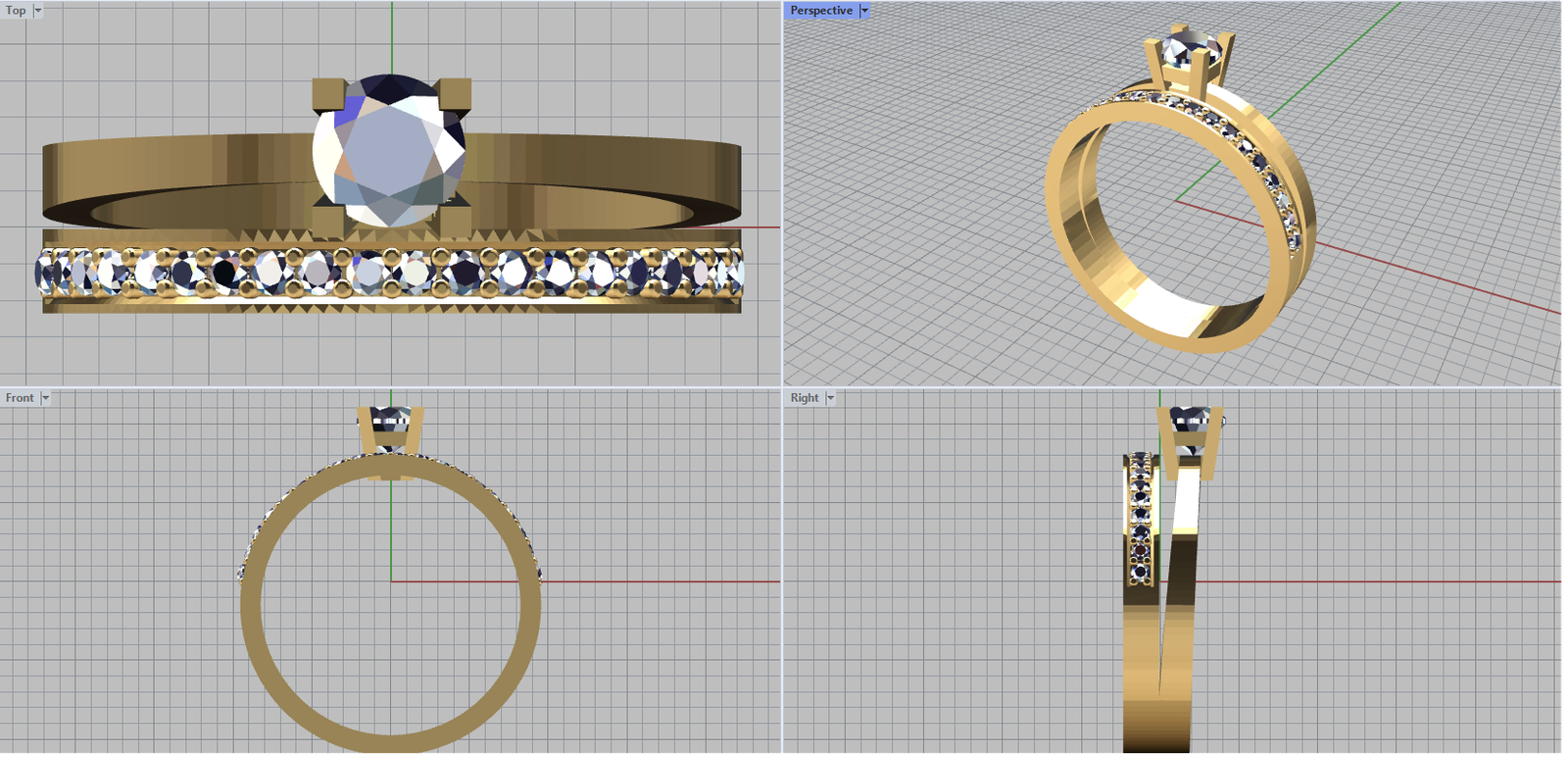Open the Top viewport dropdown menu arrow
This screenshot has height=757, width=1568.
38,11
